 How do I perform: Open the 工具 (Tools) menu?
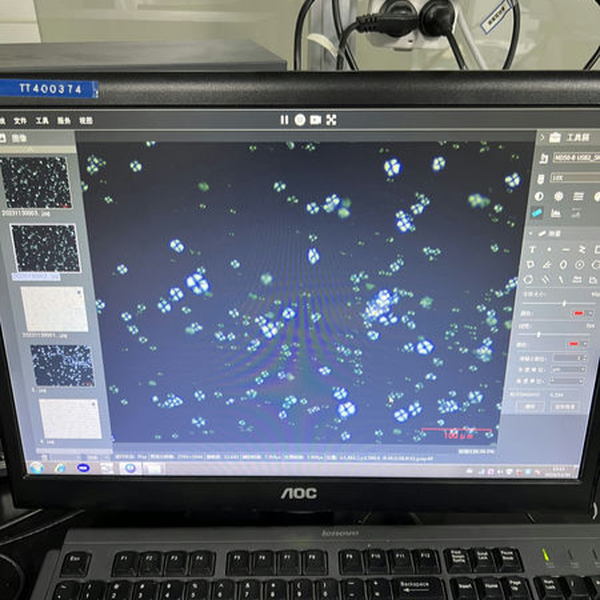[41, 119]
